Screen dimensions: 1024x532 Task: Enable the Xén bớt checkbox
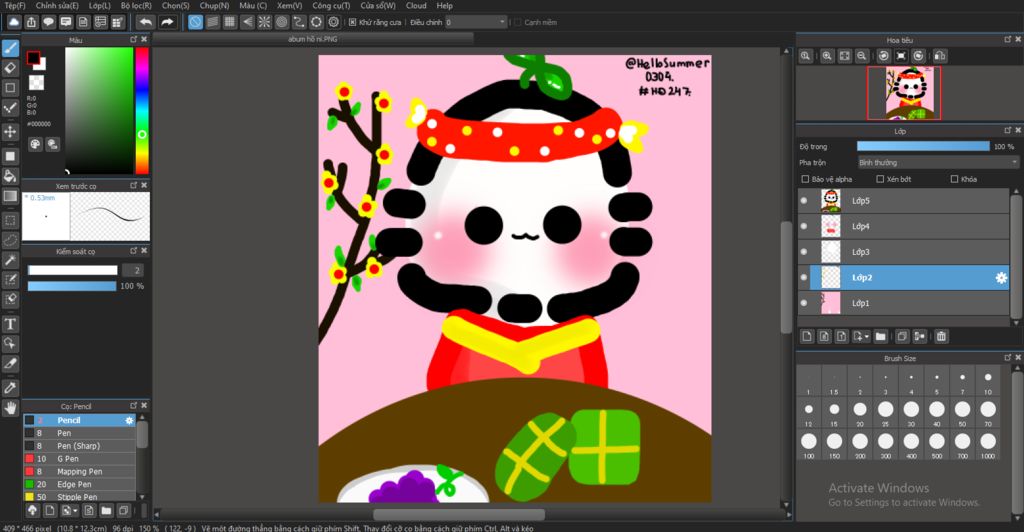tap(880, 179)
